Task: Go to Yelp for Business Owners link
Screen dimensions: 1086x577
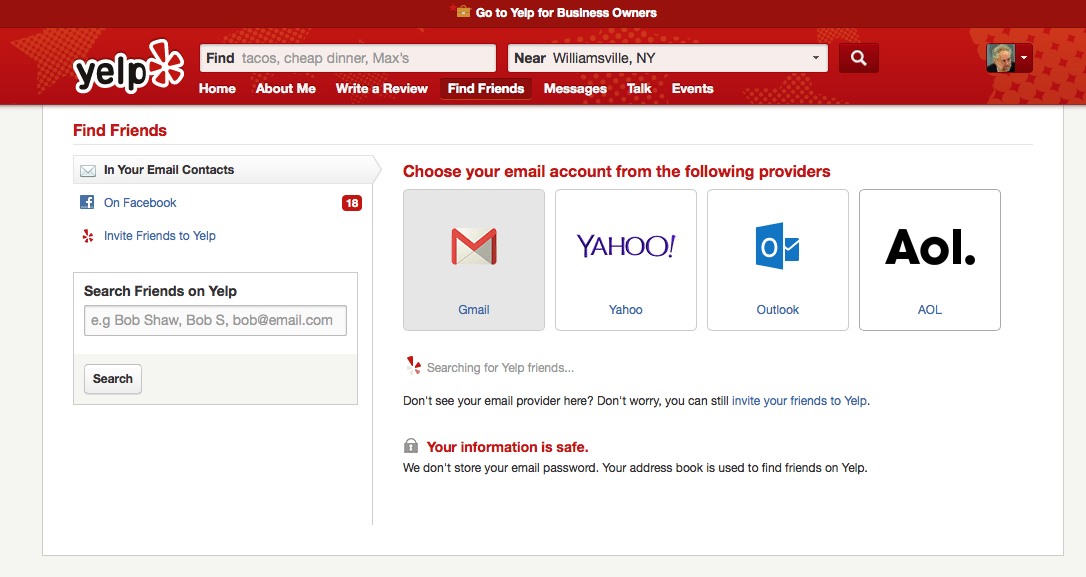Action: tap(566, 12)
